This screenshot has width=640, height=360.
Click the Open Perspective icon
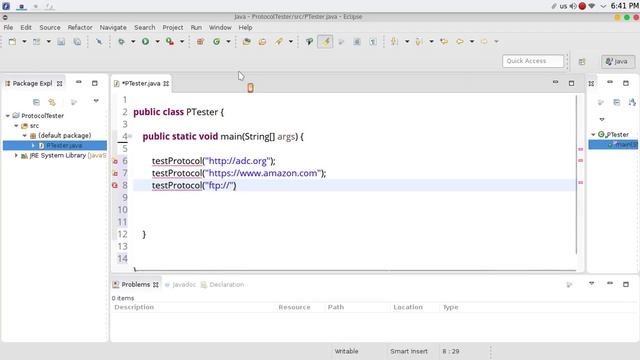click(x=582, y=62)
